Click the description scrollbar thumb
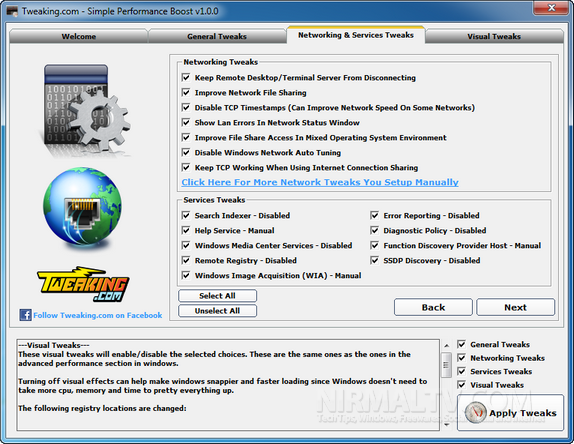This screenshot has width=574, height=444. click(446, 365)
